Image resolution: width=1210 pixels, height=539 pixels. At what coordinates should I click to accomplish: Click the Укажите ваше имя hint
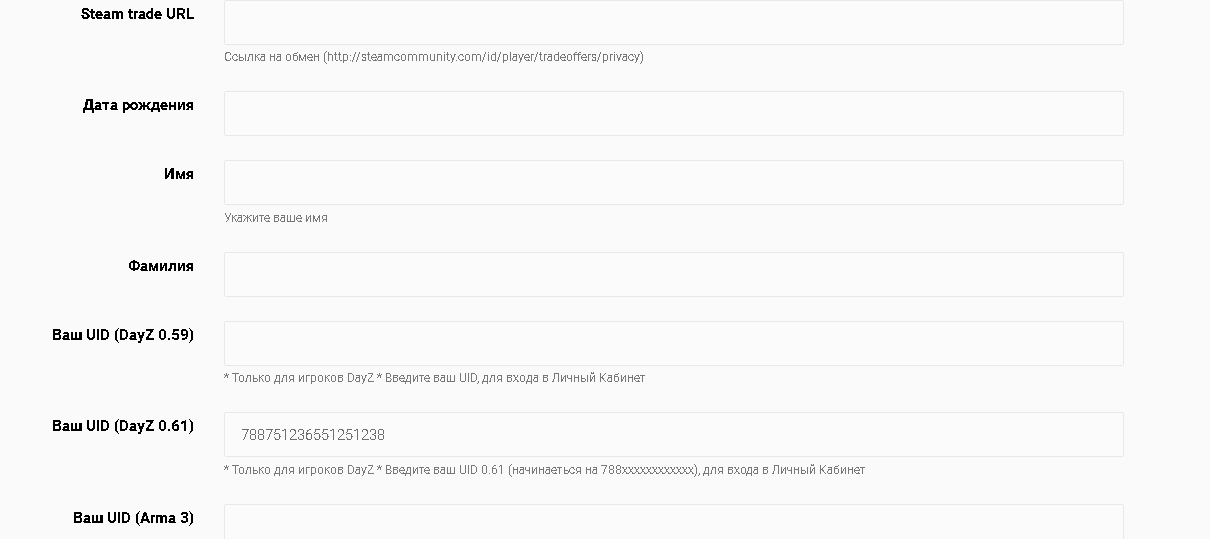tap(276, 218)
